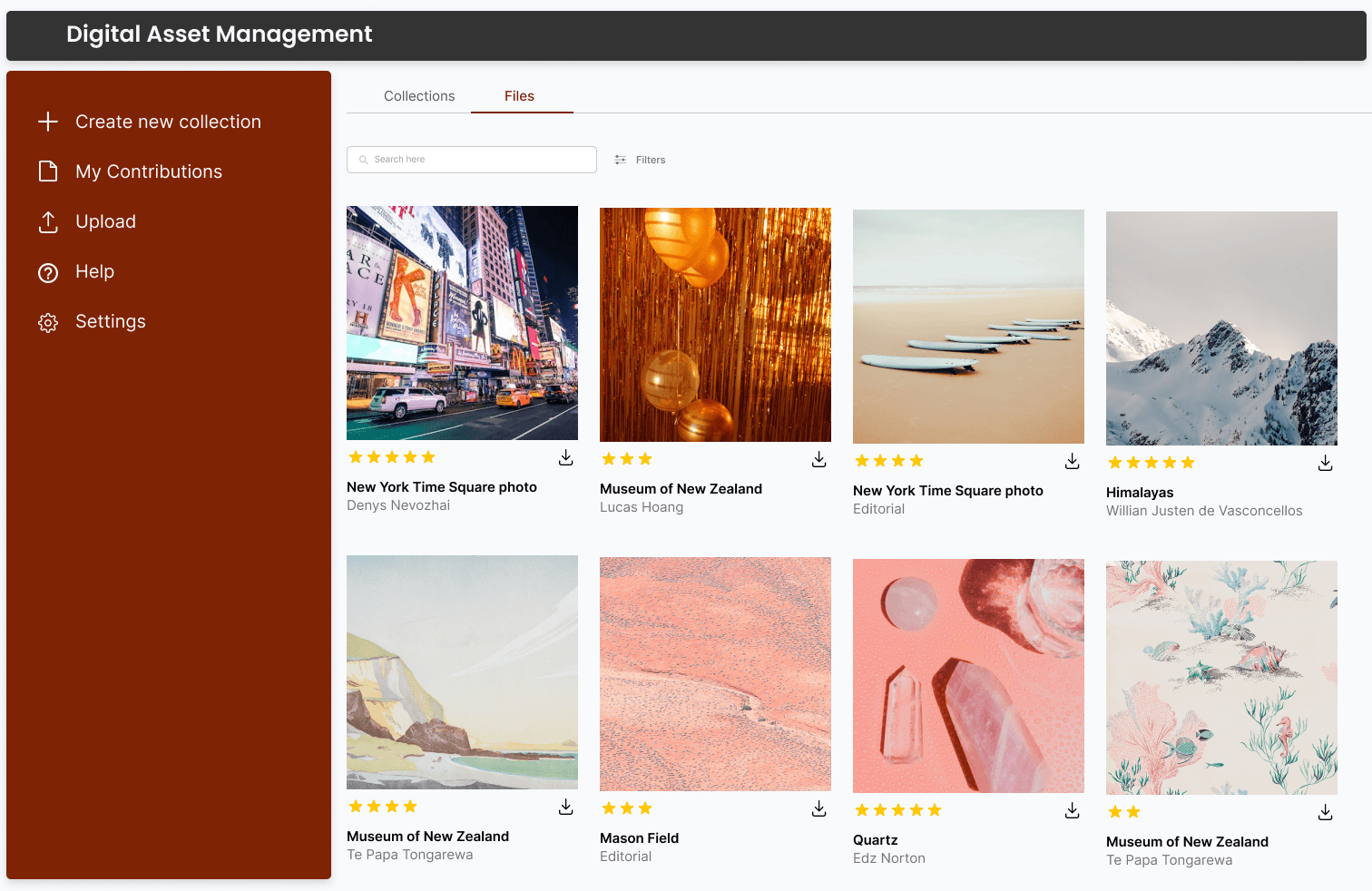Image resolution: width=1372 pixels, height=891 pixels.
Task: Click the Filters icon above the grid
Action: (620, 160)
